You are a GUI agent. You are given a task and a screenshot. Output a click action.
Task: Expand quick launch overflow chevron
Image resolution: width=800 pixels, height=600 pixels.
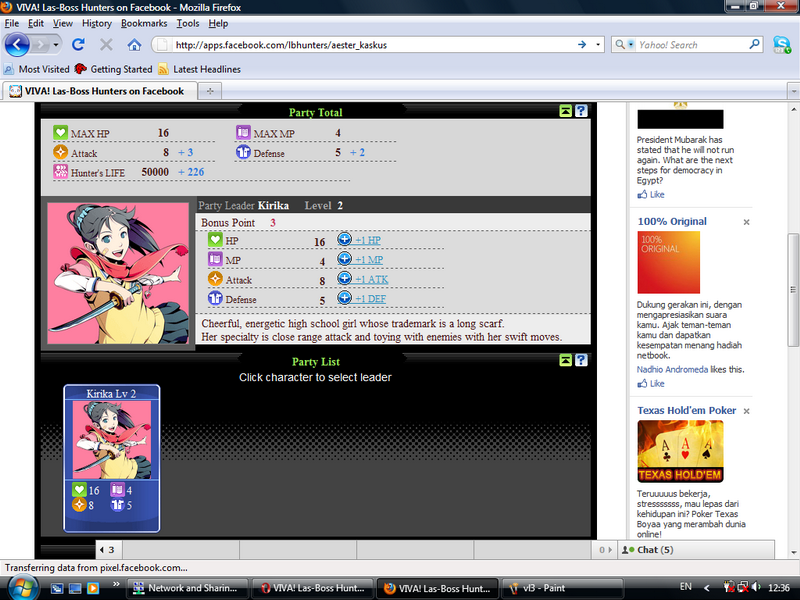(116, 585)
